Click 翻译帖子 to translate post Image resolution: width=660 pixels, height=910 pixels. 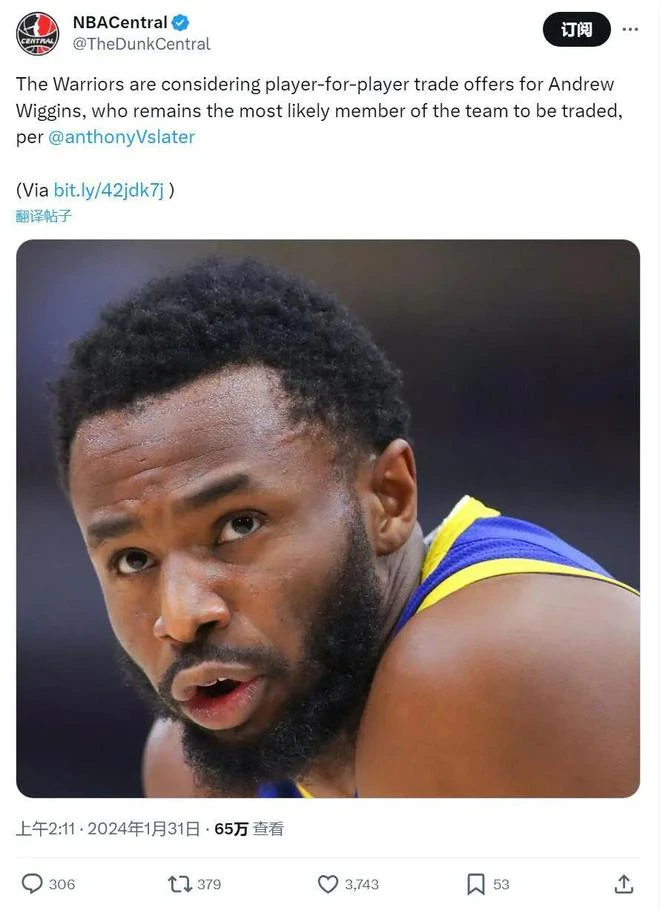[44, 216]
